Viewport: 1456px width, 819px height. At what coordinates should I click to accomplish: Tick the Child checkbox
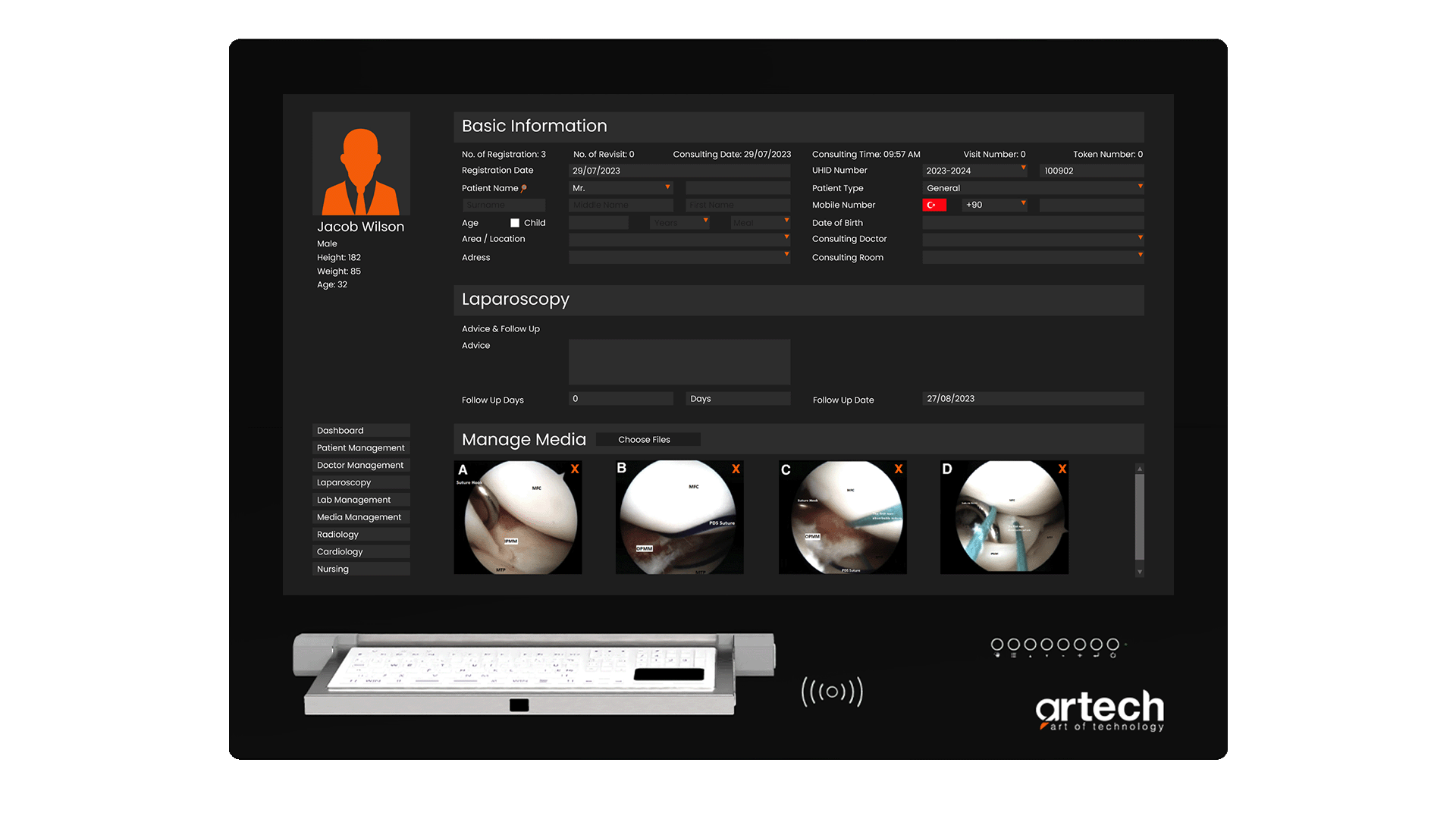tap(515, 223)
